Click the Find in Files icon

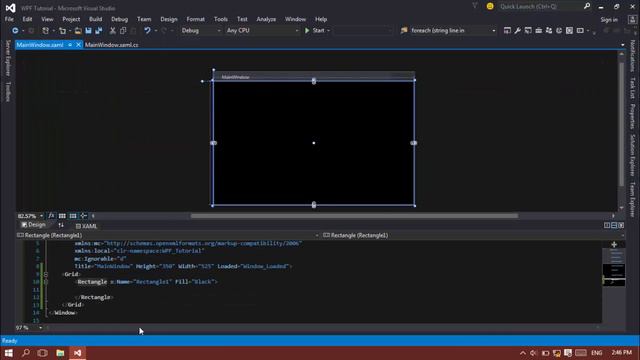404,31
